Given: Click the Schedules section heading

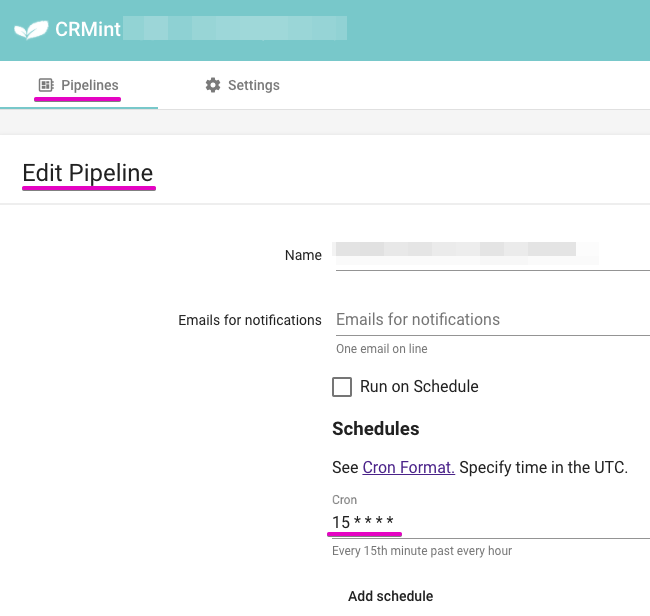Looking at the screenshot, I should 376,429.
